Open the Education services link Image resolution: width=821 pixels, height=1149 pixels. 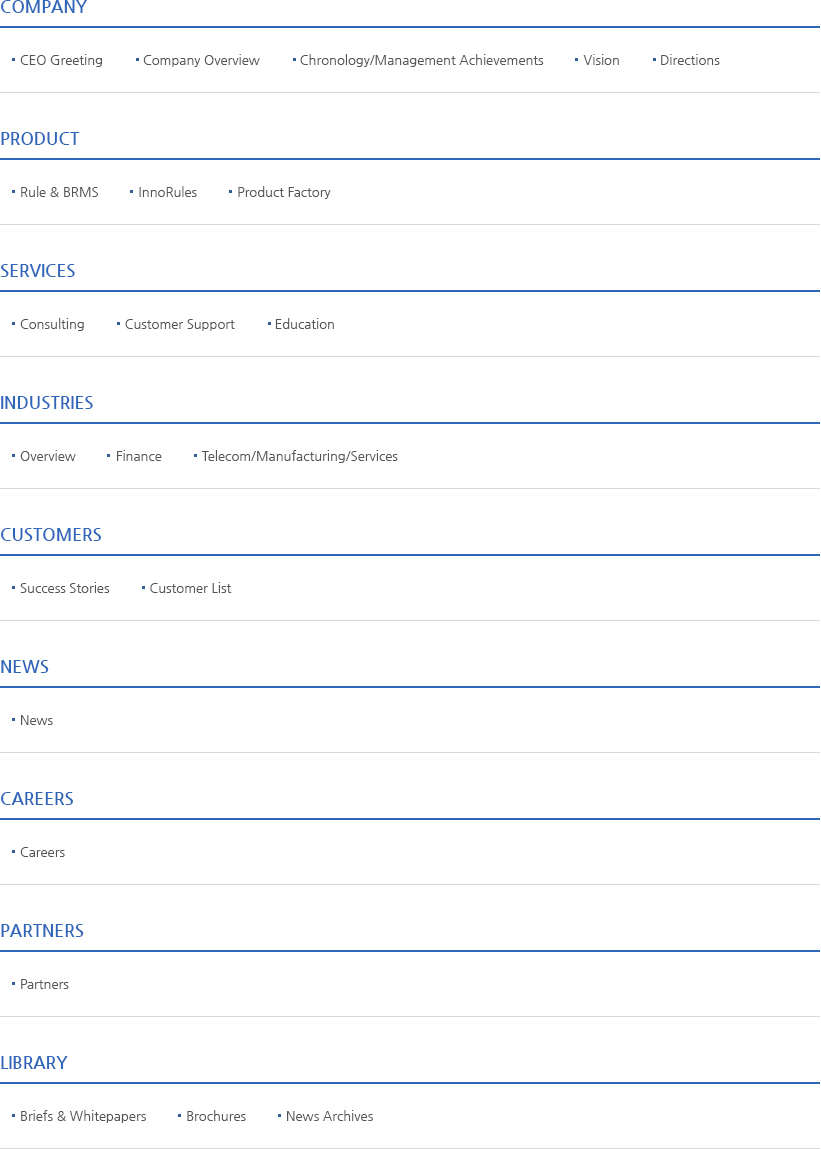tap(304, 324)
